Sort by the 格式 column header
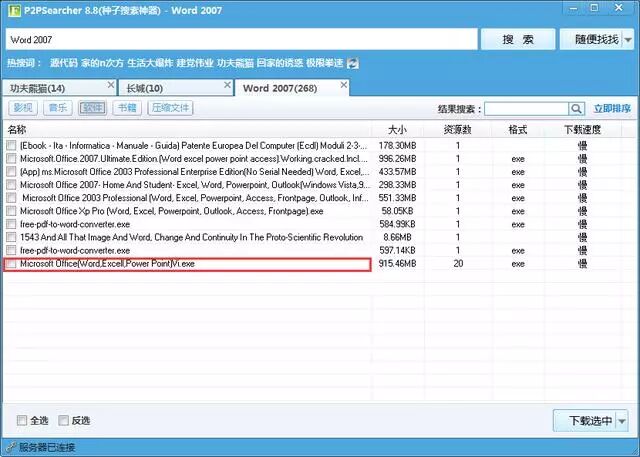This screenshot has width=640, height=457. tap(518, 130)
